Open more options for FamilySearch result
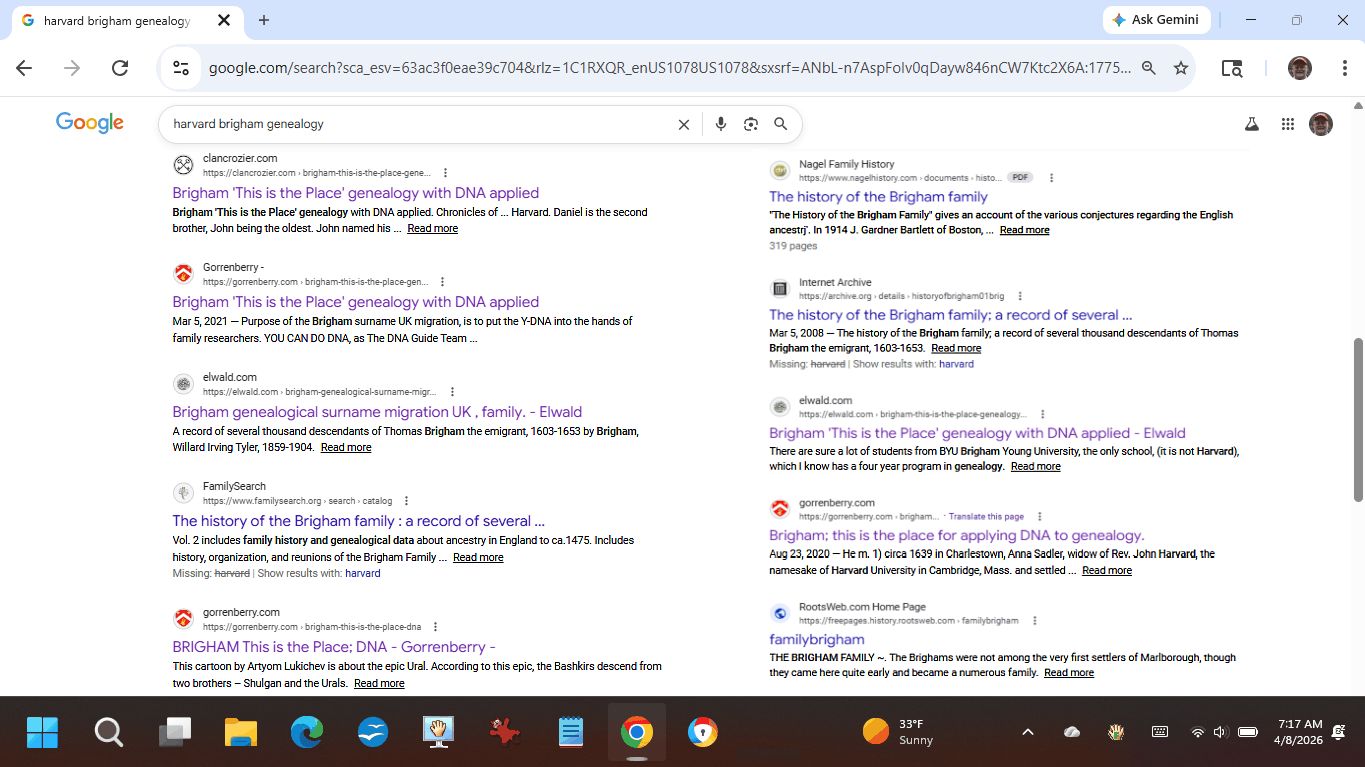The height and width of the screenshot is (767, 1365). (x=406, y=501)
